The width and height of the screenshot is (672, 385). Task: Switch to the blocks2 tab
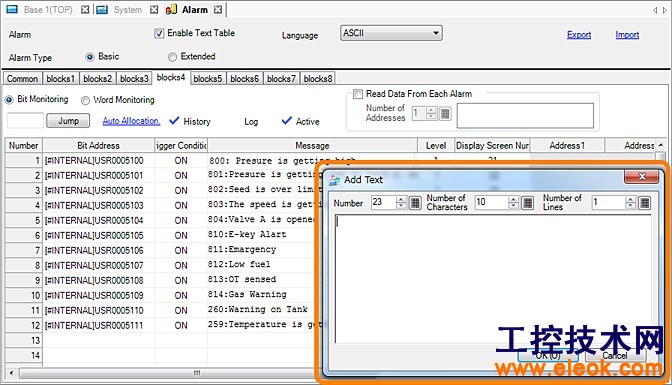97,79
